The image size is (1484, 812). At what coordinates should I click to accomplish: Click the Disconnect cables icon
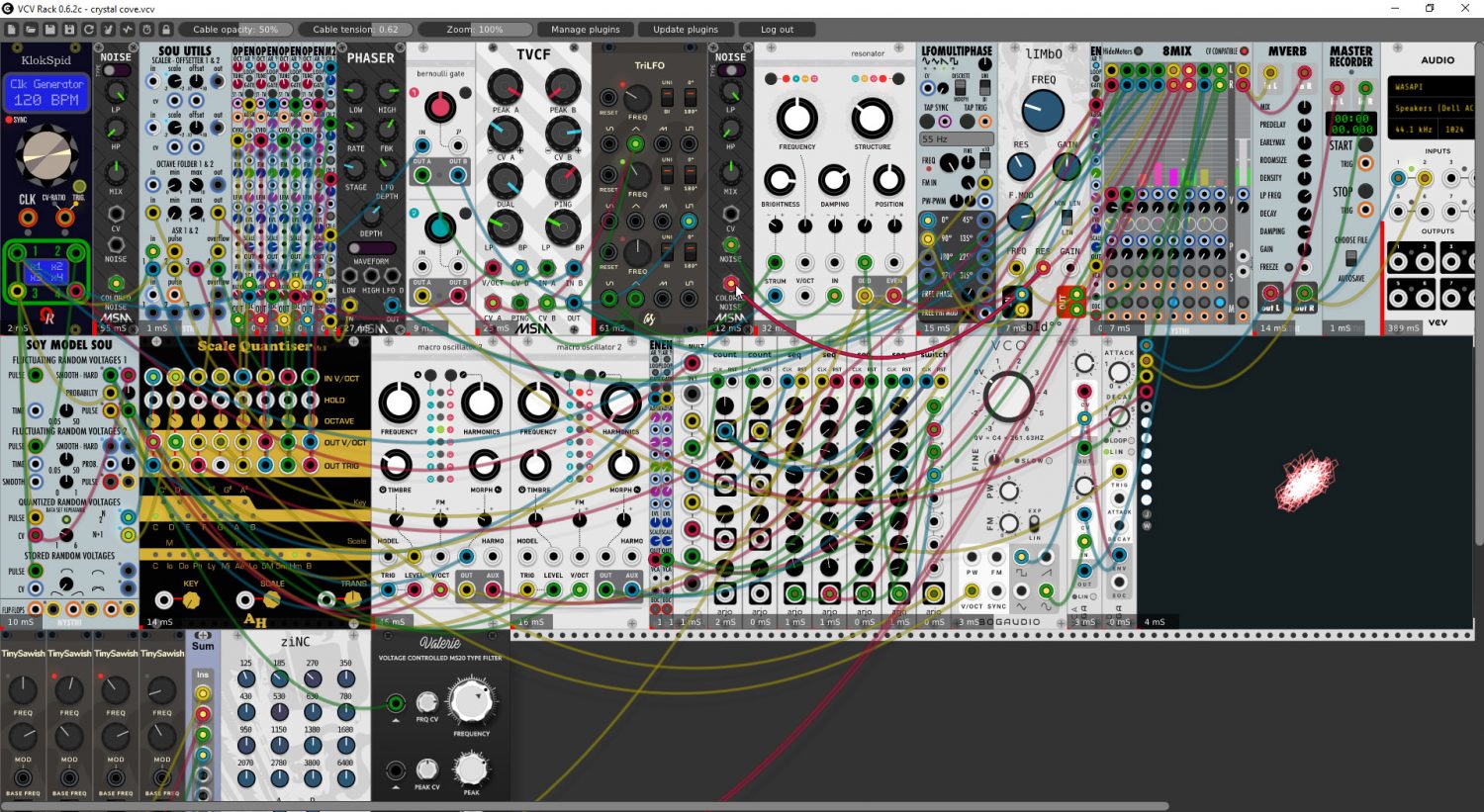tap(108, 30)
